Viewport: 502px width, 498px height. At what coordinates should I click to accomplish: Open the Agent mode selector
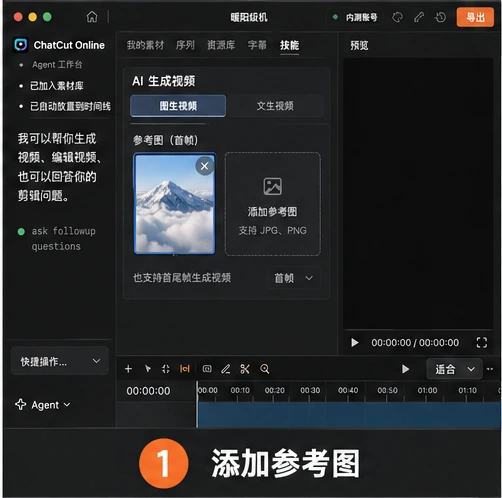[43, 405]
